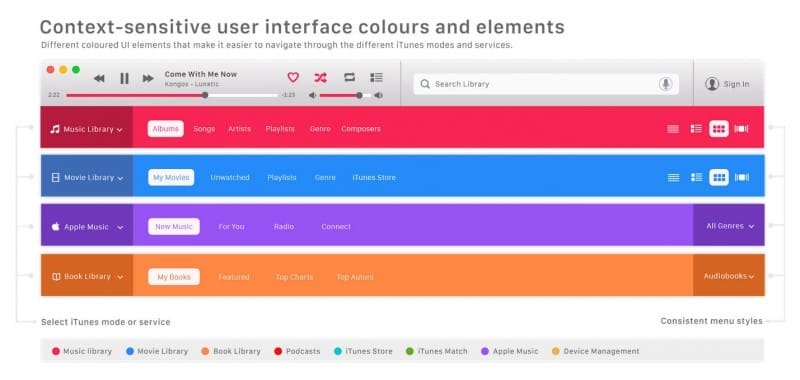The width and height of the screenshot is (800, 380).
Task: Click the Movie Library legend swatch
Action: point(130,351)
